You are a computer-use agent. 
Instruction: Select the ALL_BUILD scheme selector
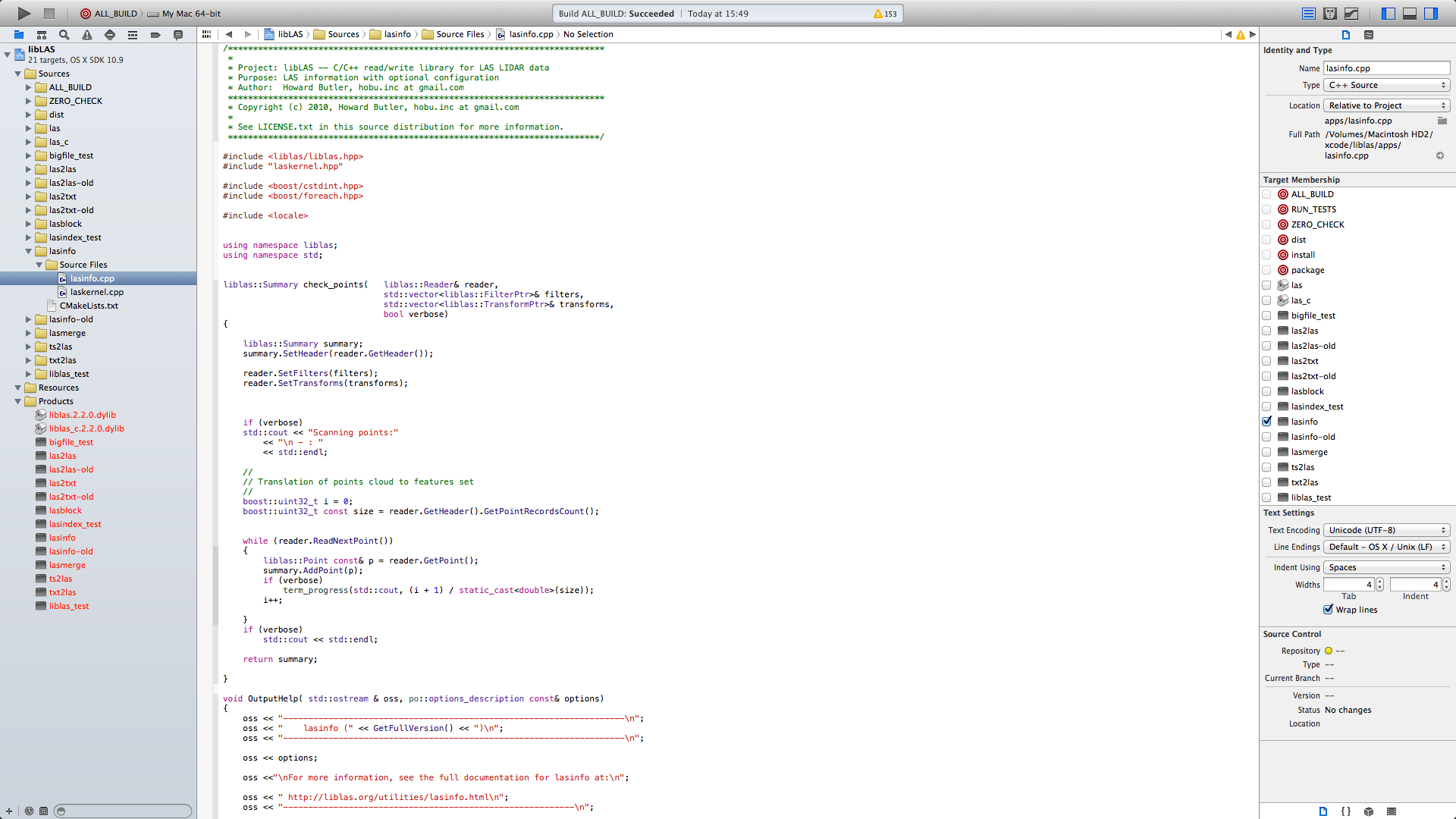pos(109,14)
